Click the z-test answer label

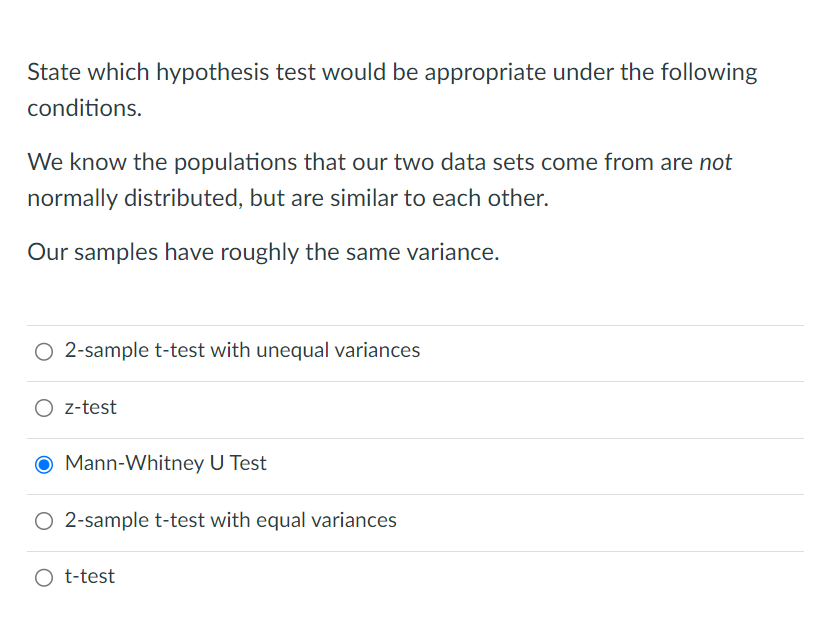click(89, 407)
